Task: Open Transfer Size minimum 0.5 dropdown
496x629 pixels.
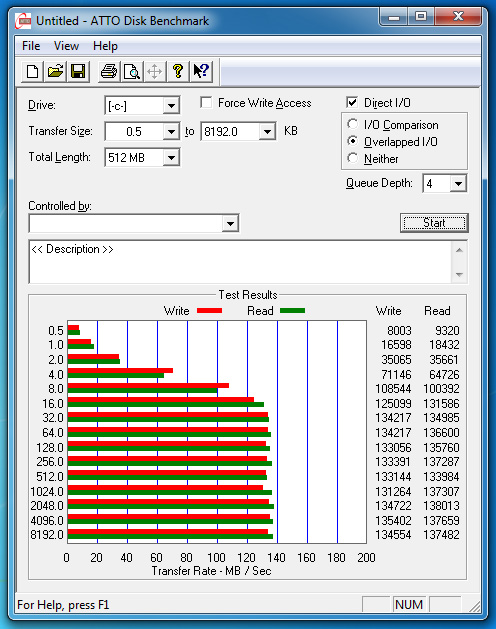Action: 171,132
